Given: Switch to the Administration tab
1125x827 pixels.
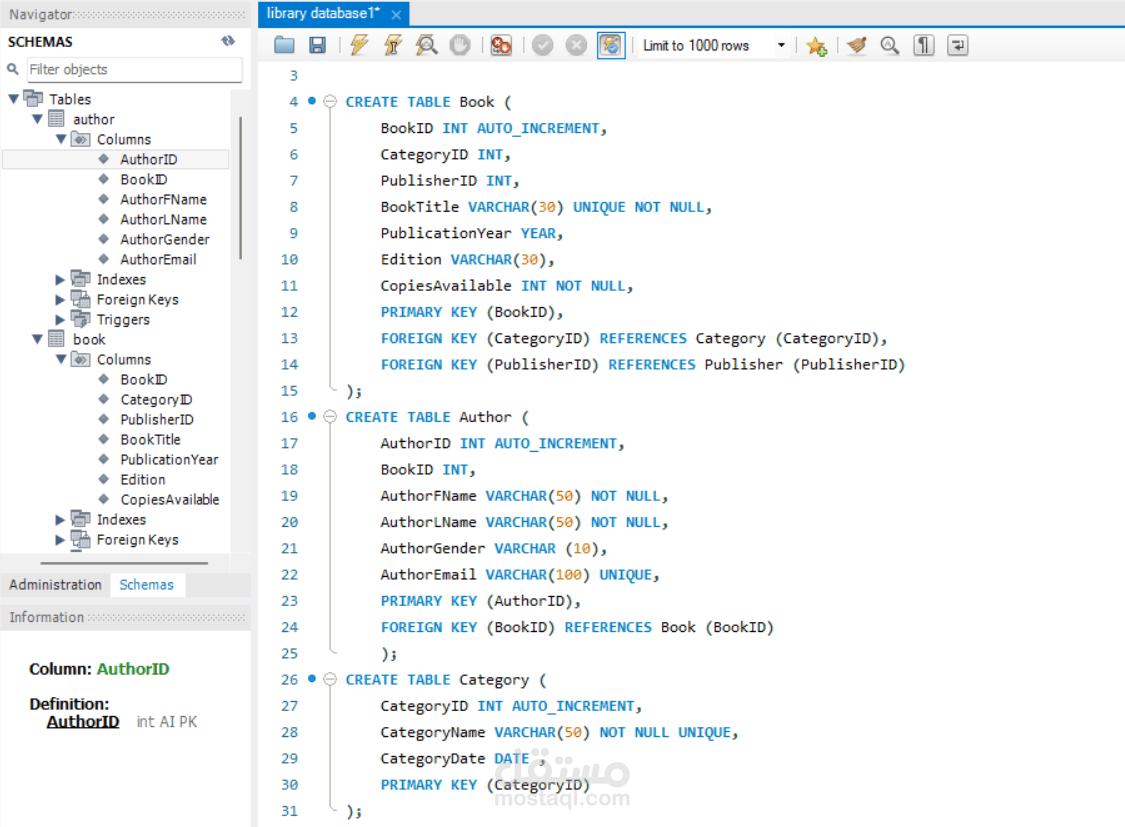Looking at the screenshot, I should click(55, 585).
